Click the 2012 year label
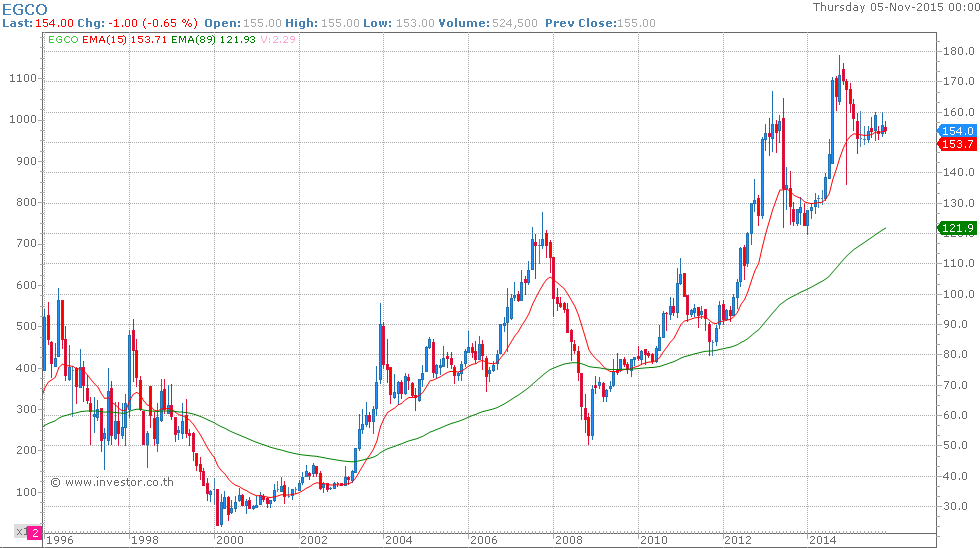980x548 pixels. tap(738, 540)
